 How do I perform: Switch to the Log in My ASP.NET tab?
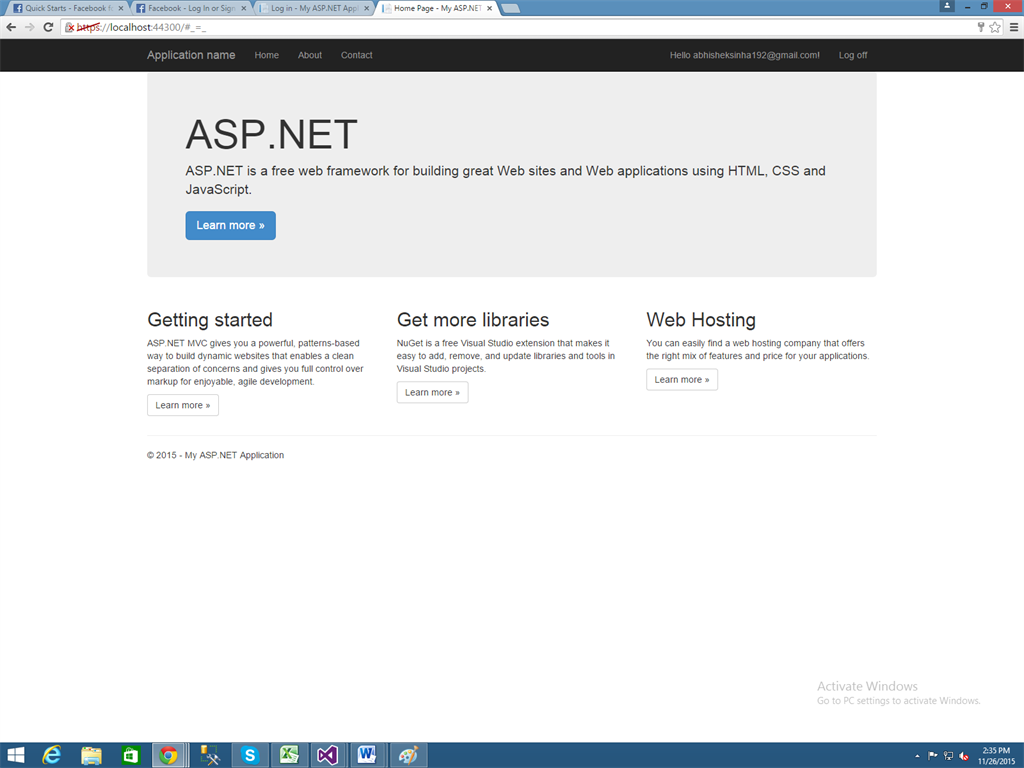(314, 8)
